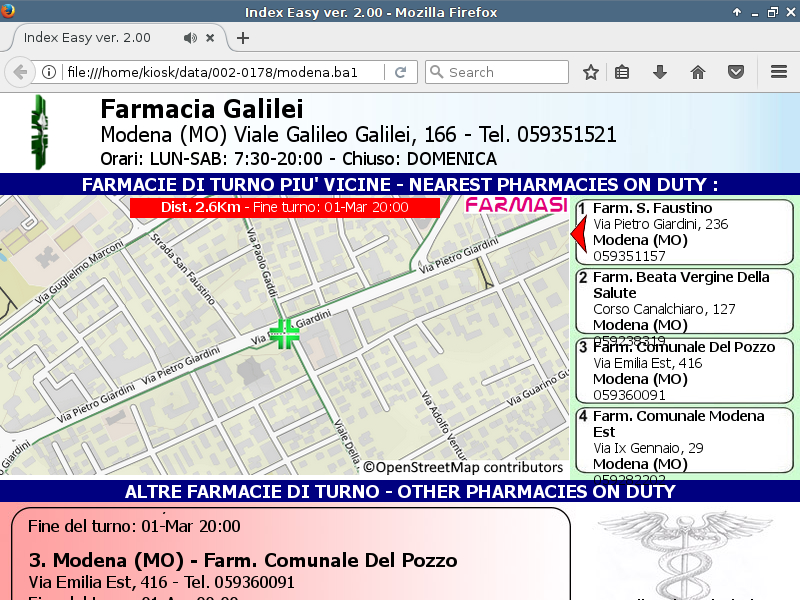
Task: Select the Index Easy ver. 2.00 tab
Action: 90,38
